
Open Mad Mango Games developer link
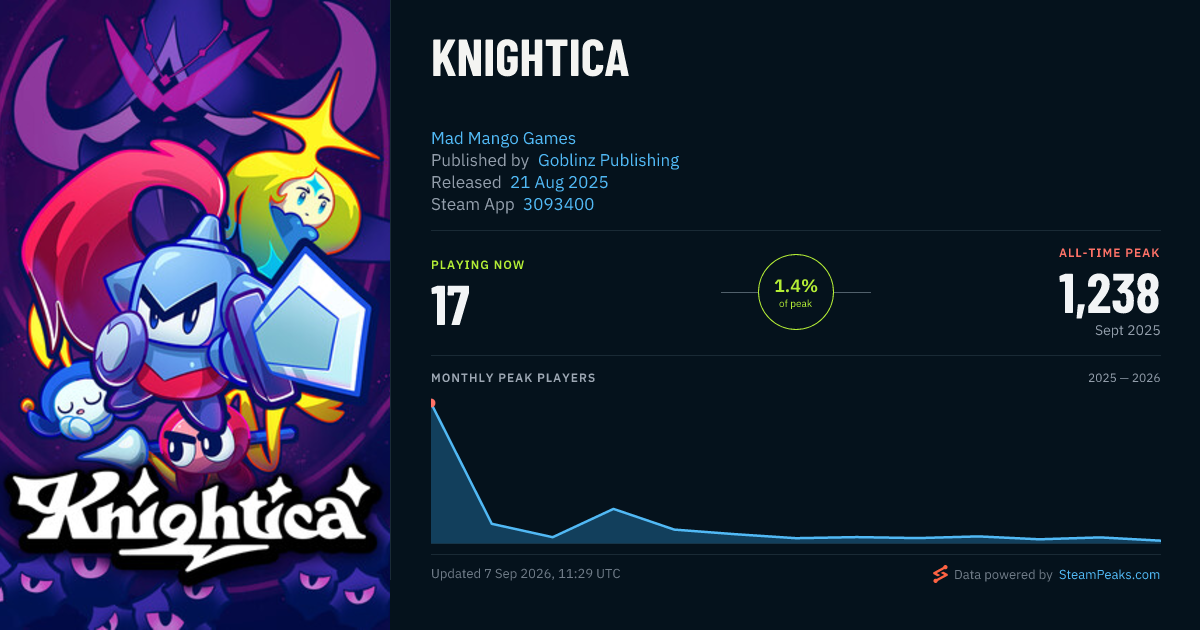click(x=503, y=138)
